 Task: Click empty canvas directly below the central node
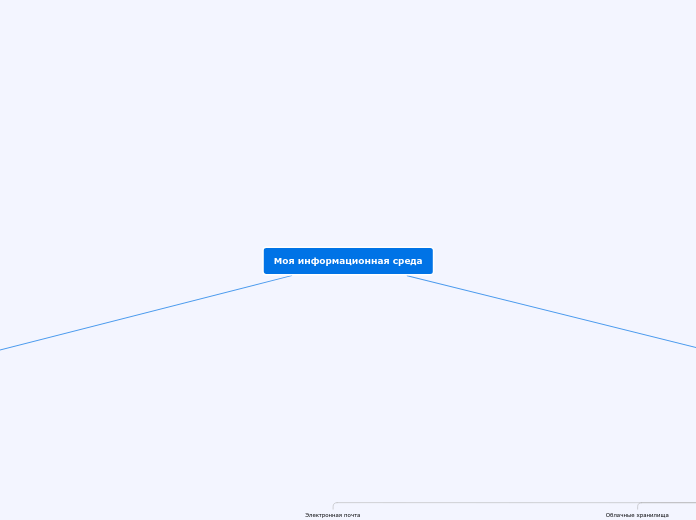tap(348, 380)
